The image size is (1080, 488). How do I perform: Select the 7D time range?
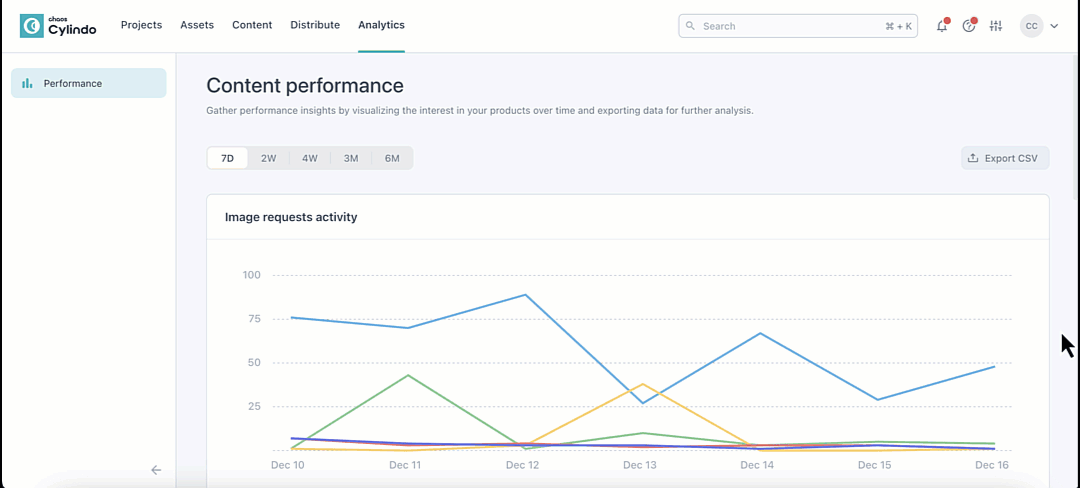click(x=228, y=158)
